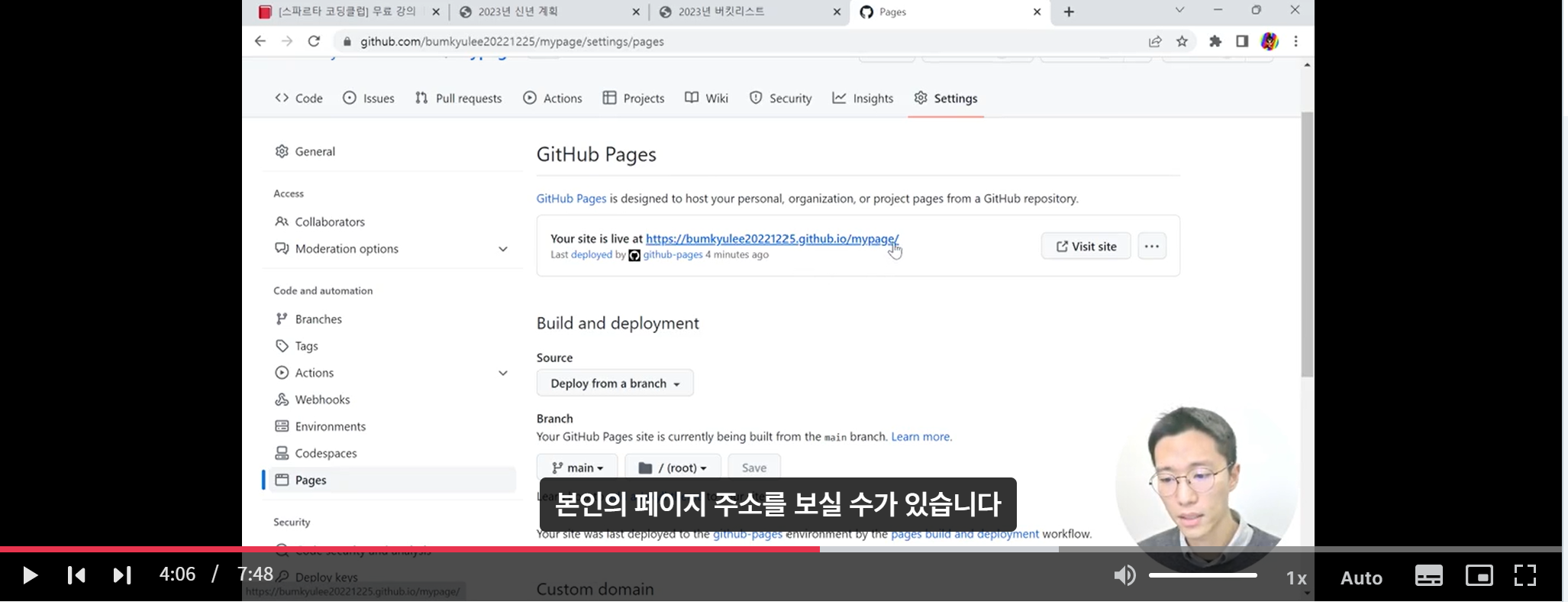1568x602 pixels.
Task: Toggle subtitles captions icon
Action: pos(1428,575)
